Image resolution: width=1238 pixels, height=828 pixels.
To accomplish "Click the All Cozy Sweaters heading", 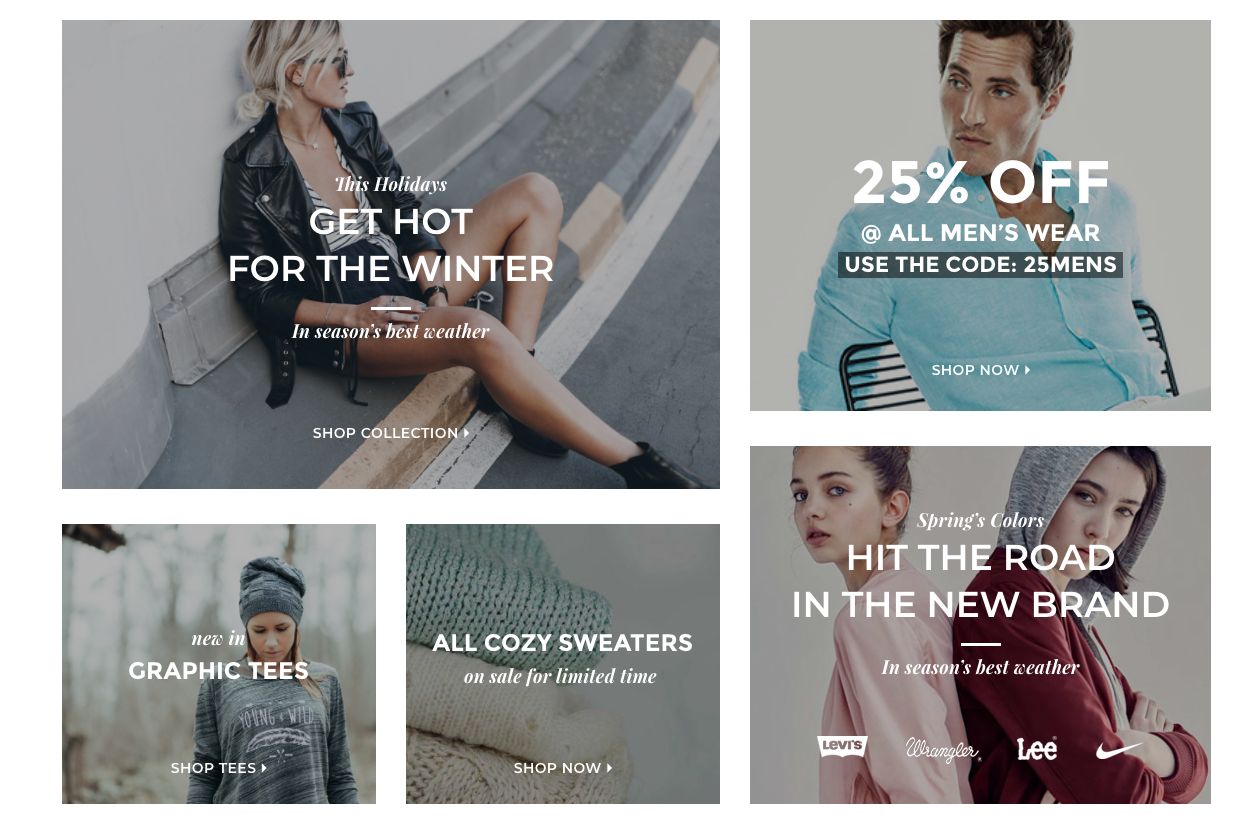I will point(562,642).
